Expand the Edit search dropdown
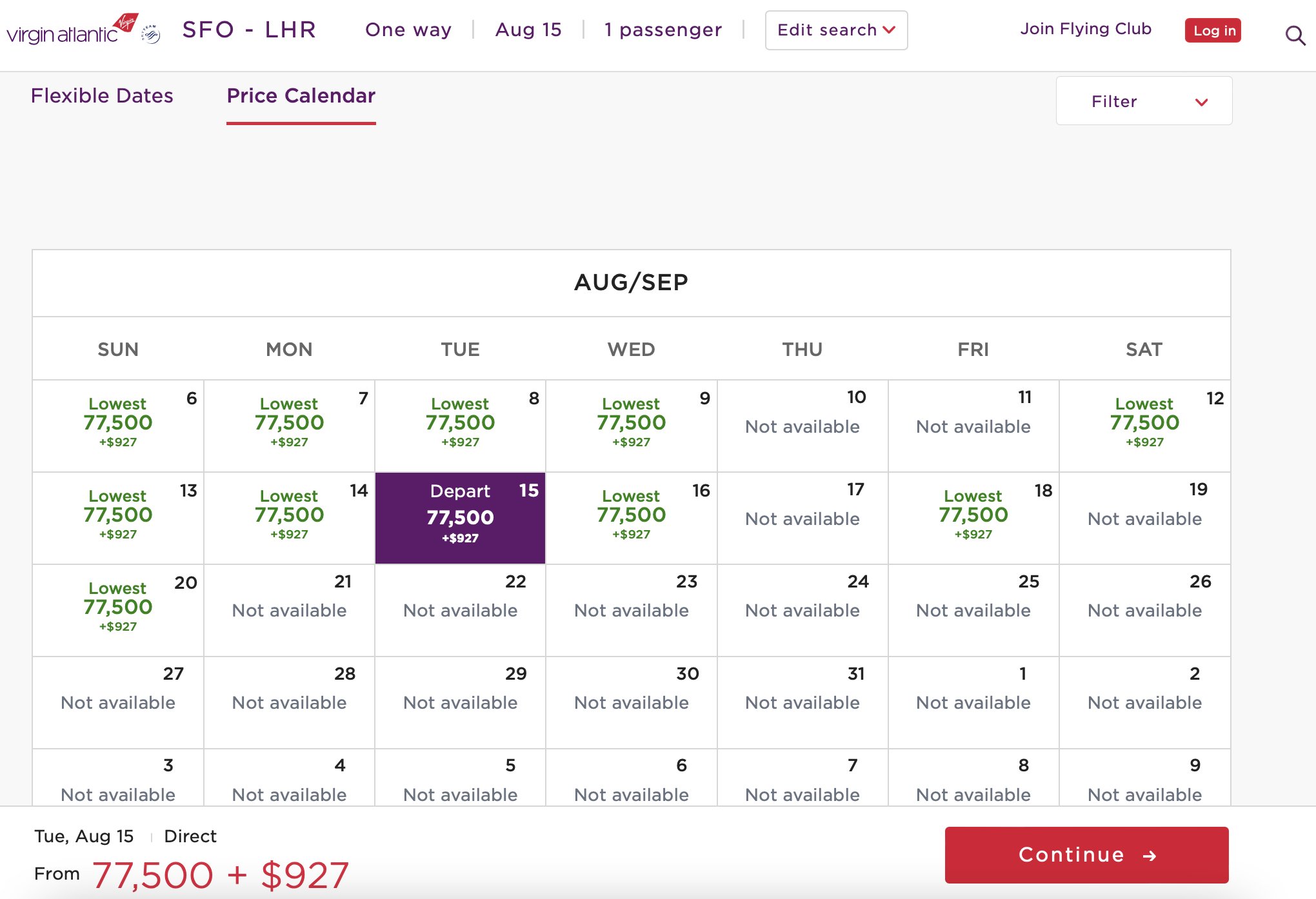 [835, 30]
